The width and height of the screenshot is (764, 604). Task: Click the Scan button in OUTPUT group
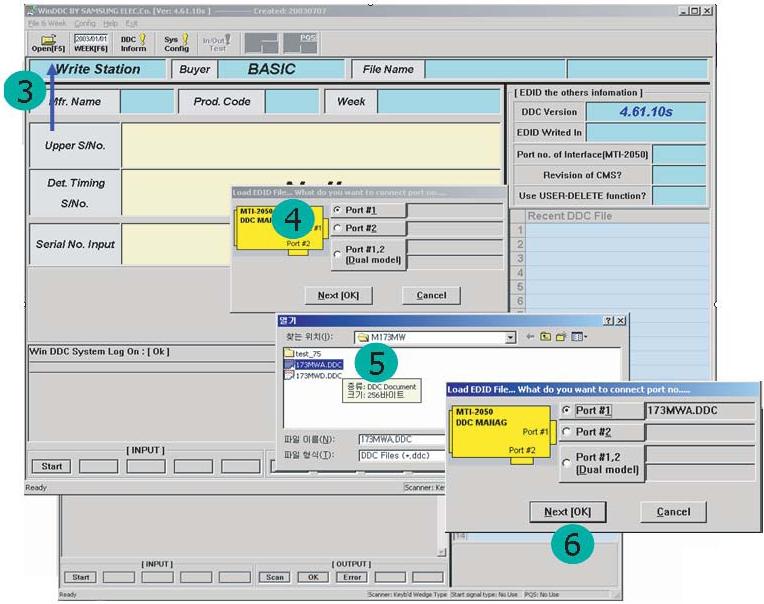click(275, 577)
